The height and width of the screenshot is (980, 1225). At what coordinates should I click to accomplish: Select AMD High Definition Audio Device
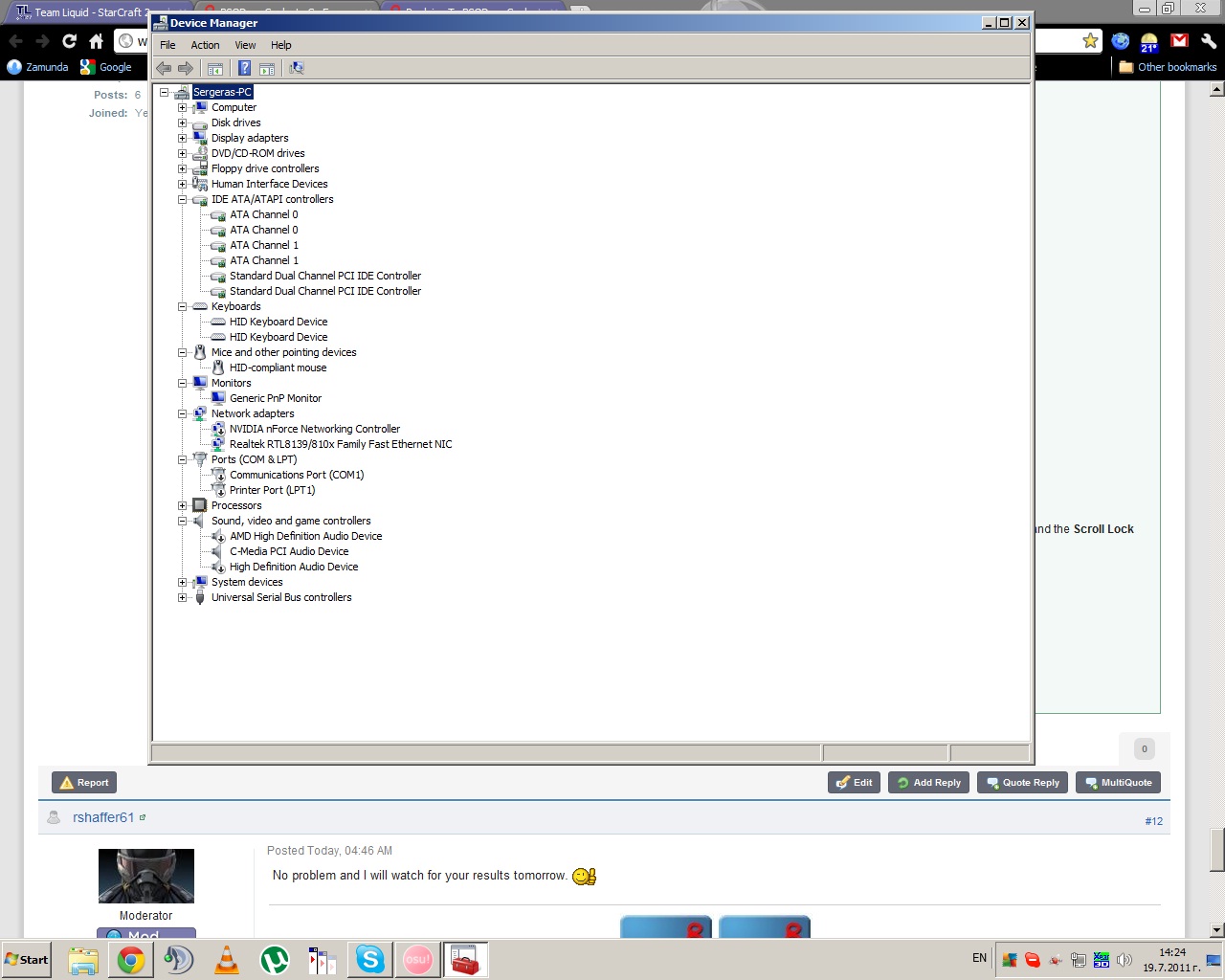(305, 536)
